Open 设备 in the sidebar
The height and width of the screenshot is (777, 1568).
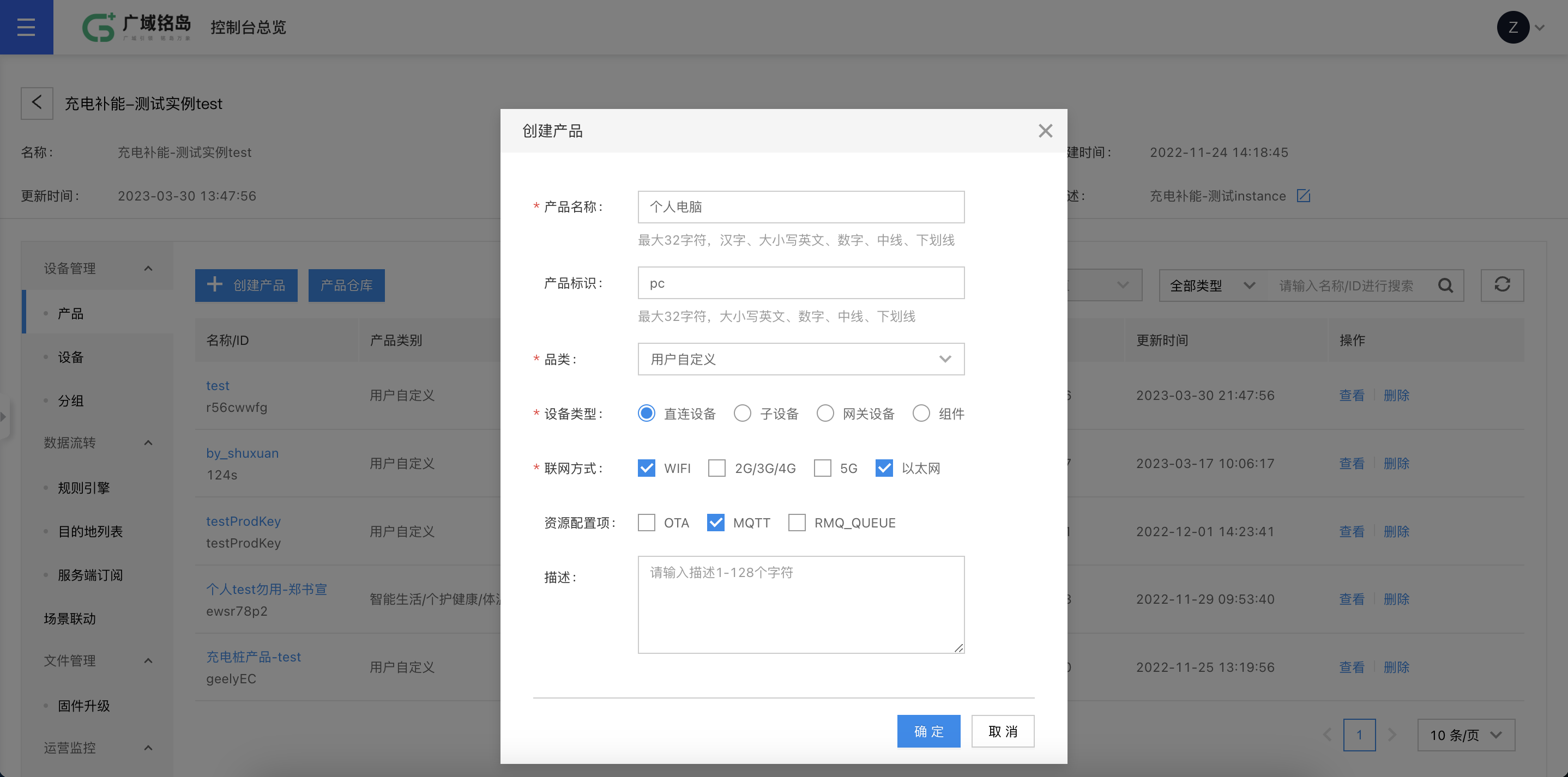pos(71,357)
